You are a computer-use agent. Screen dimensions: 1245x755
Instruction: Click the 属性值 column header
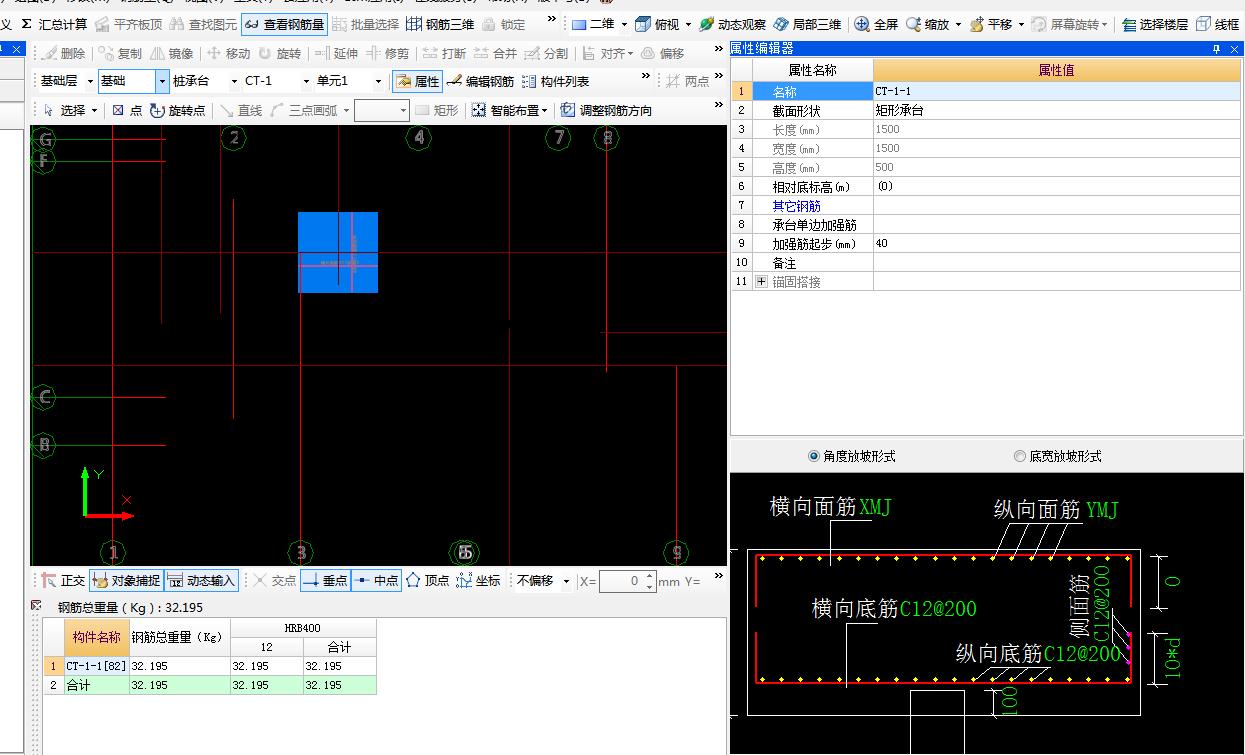(x=1057, y=70)
